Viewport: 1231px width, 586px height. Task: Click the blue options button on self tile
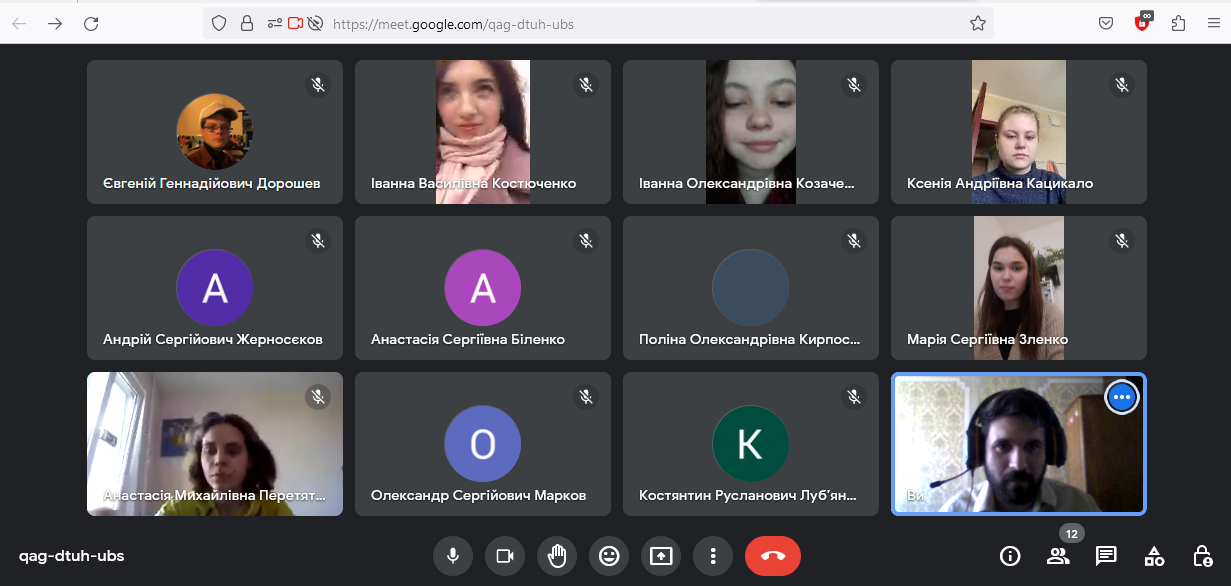point(1122,397)
